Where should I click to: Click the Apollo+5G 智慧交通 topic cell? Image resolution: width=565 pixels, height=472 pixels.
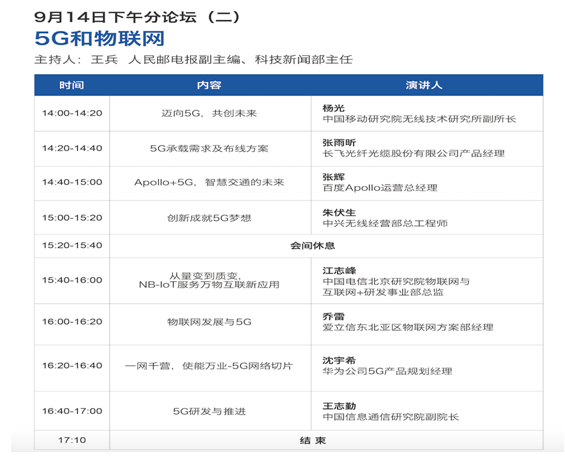tap(209, 182)
